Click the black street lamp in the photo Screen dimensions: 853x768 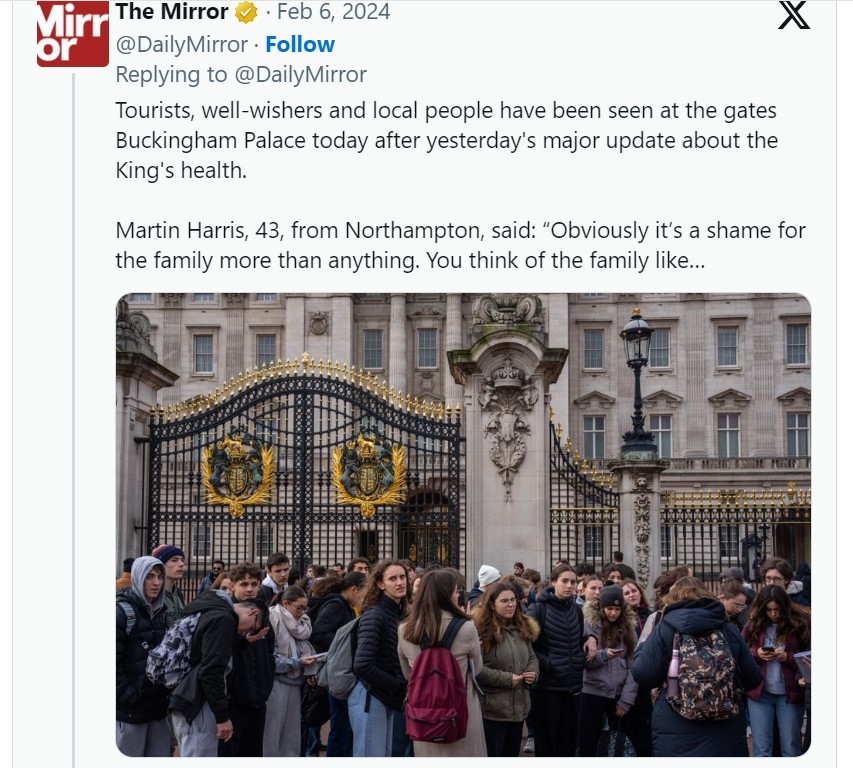[x=638, y=381]
